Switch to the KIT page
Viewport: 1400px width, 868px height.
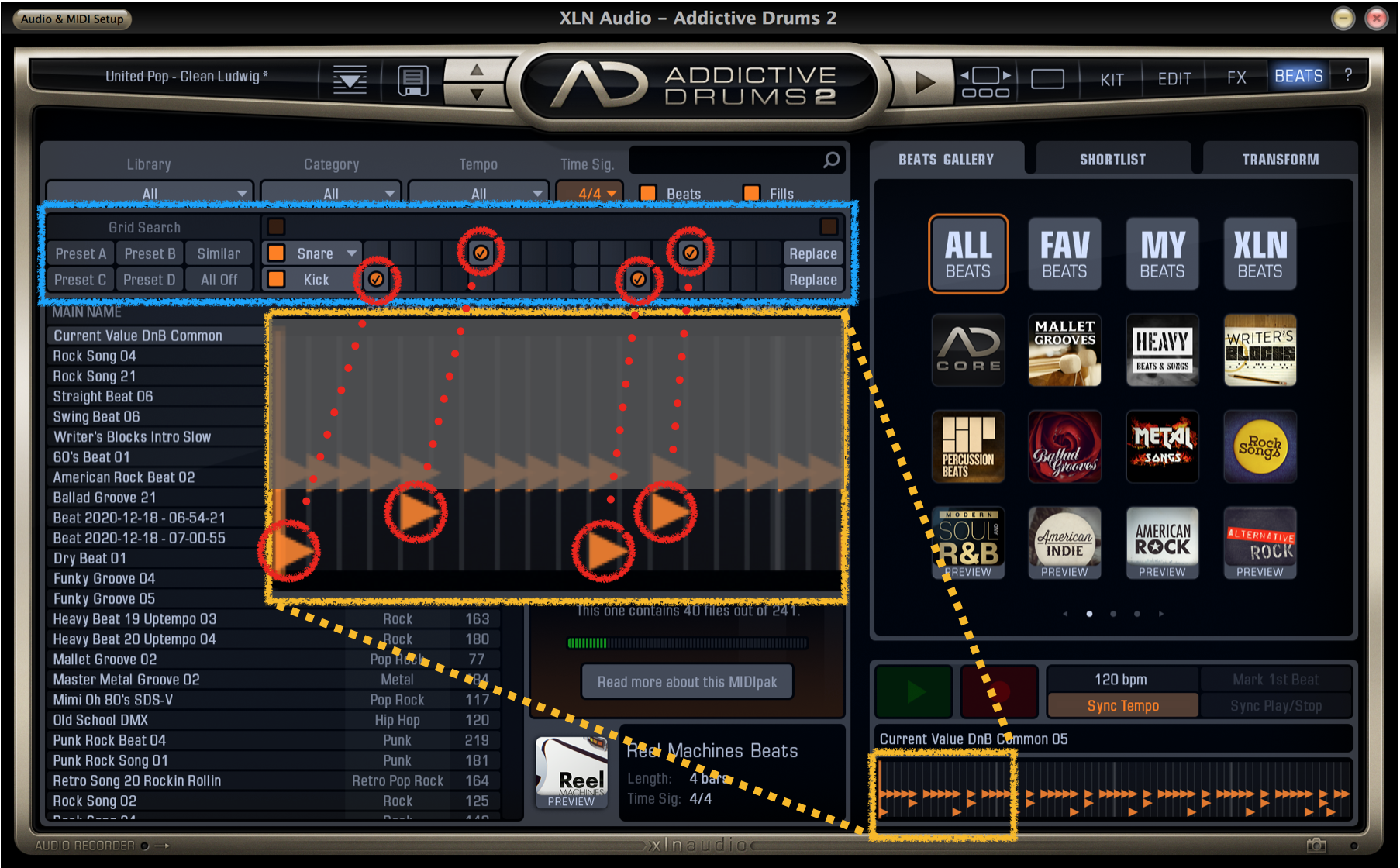point(1112,79)
